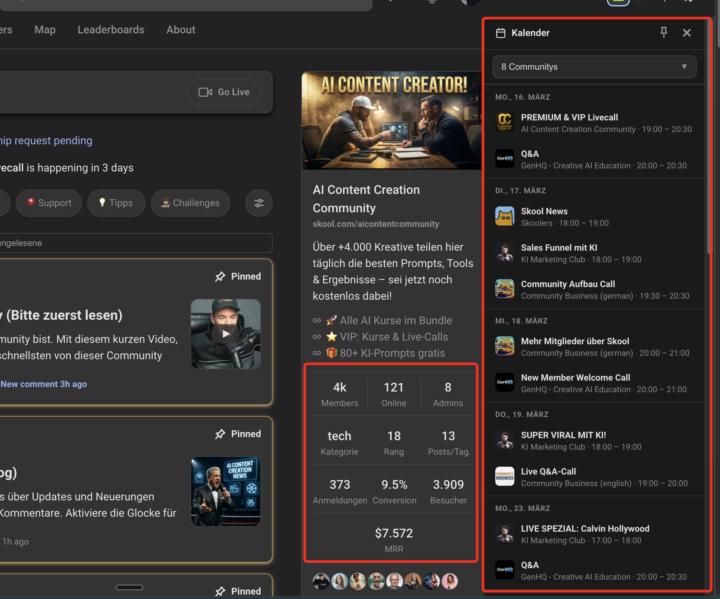Open Sales Funnel mit KI event
The width and height of the screenshot is (720, 599).
594,253
